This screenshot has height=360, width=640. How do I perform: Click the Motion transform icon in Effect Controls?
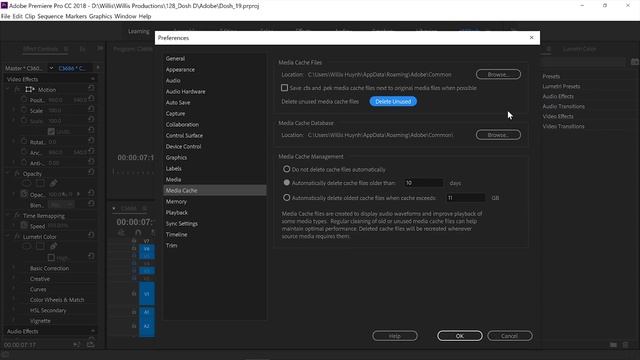click(30, 89)
